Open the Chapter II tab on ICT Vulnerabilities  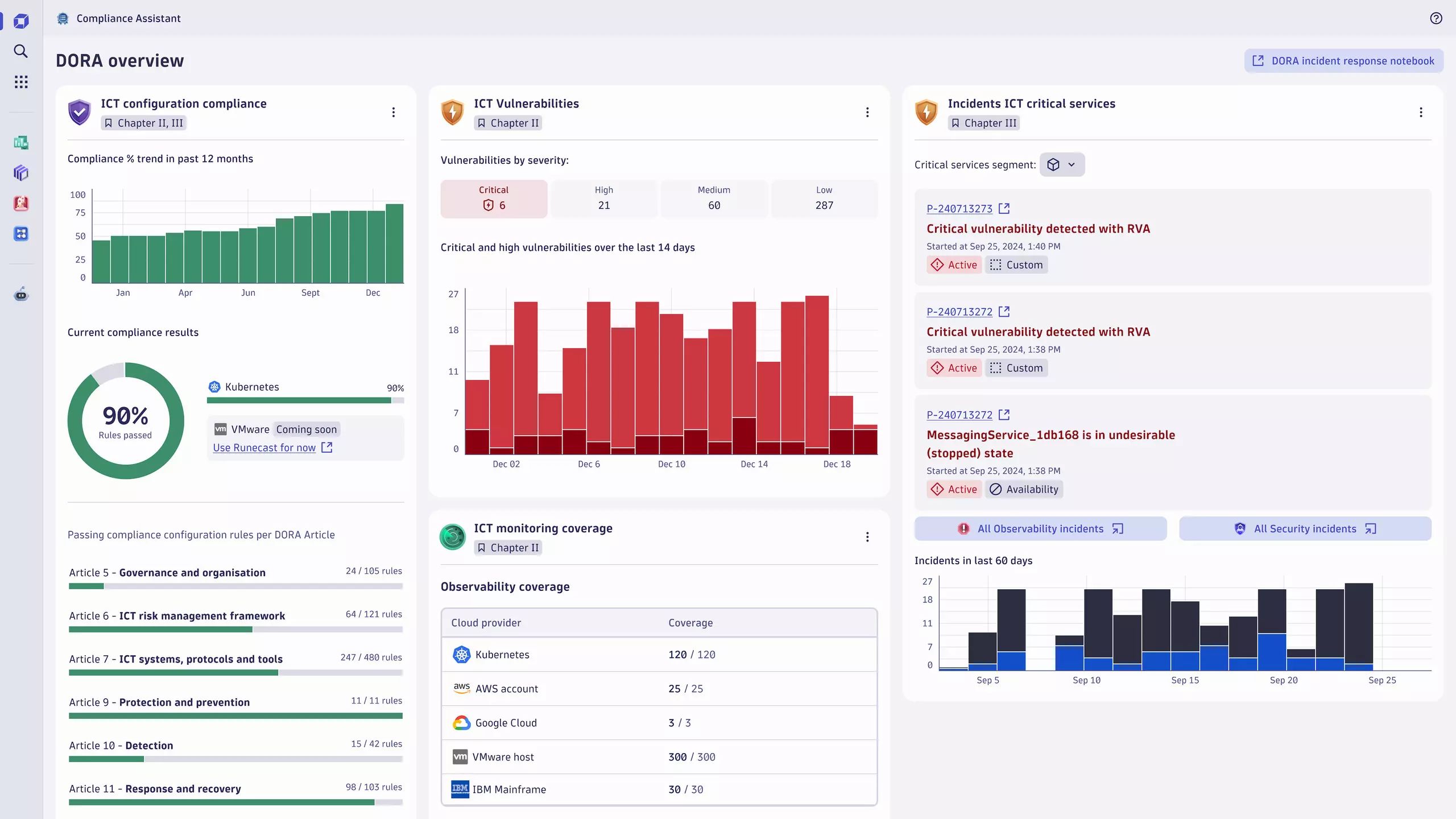click(508, 123)
